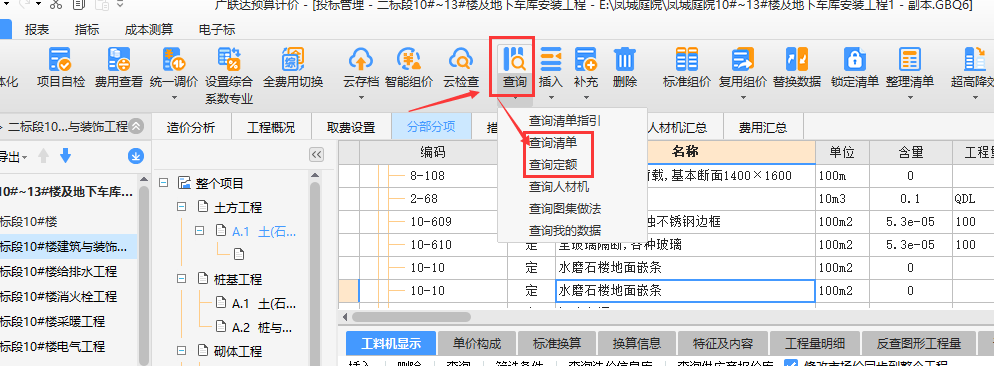
Task: Open the dropdown arrow under 插入
Action: pyautogui.click(x=550, y=98)
